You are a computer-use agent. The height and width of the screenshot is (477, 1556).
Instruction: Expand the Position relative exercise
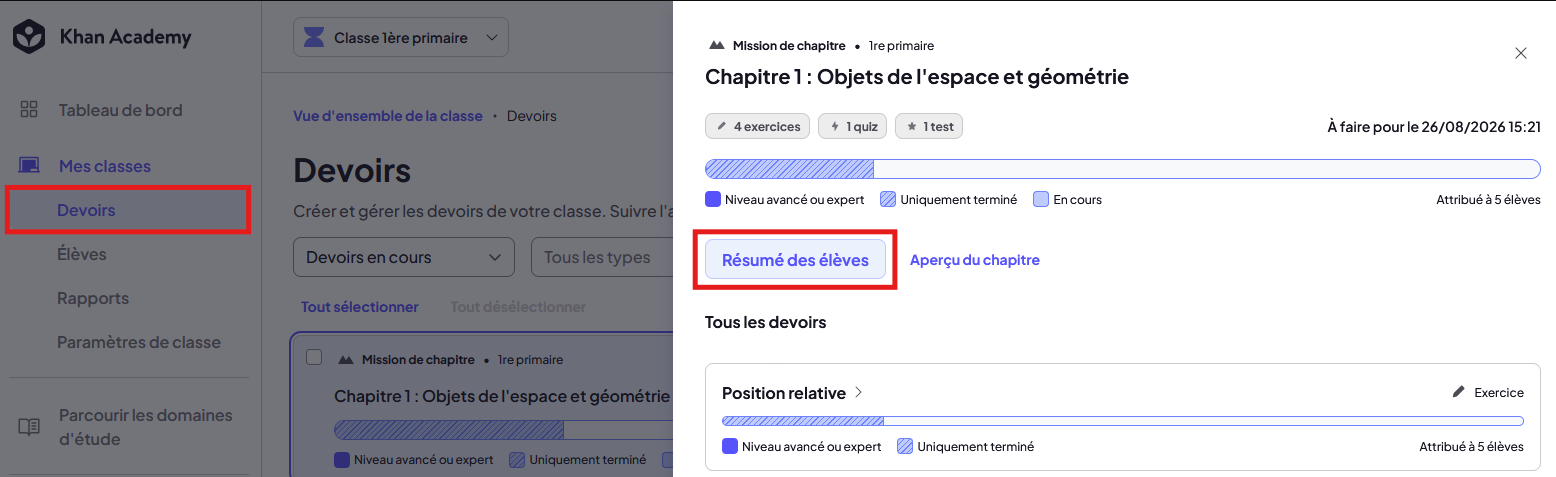(x=792, y=393)
